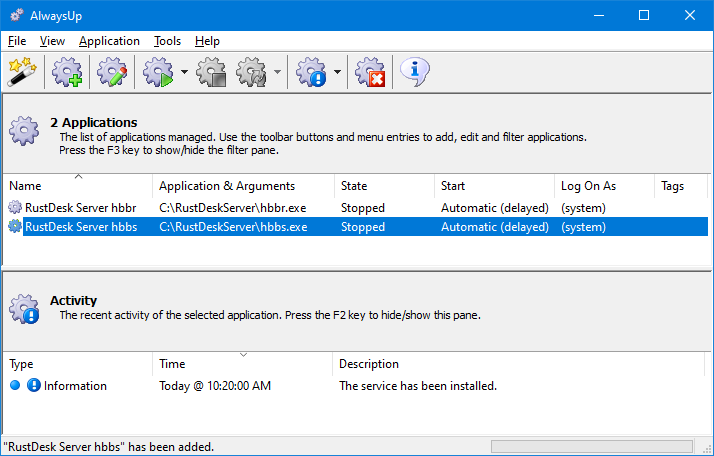
Task: Stop the application with stop gear icon
Action: (211, 72)
